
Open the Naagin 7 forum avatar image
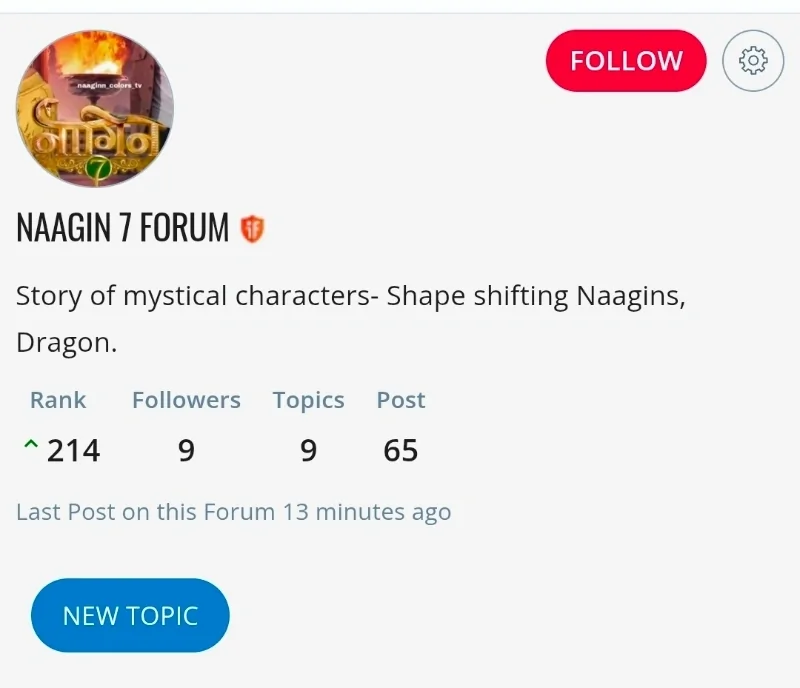click(95, 109)
